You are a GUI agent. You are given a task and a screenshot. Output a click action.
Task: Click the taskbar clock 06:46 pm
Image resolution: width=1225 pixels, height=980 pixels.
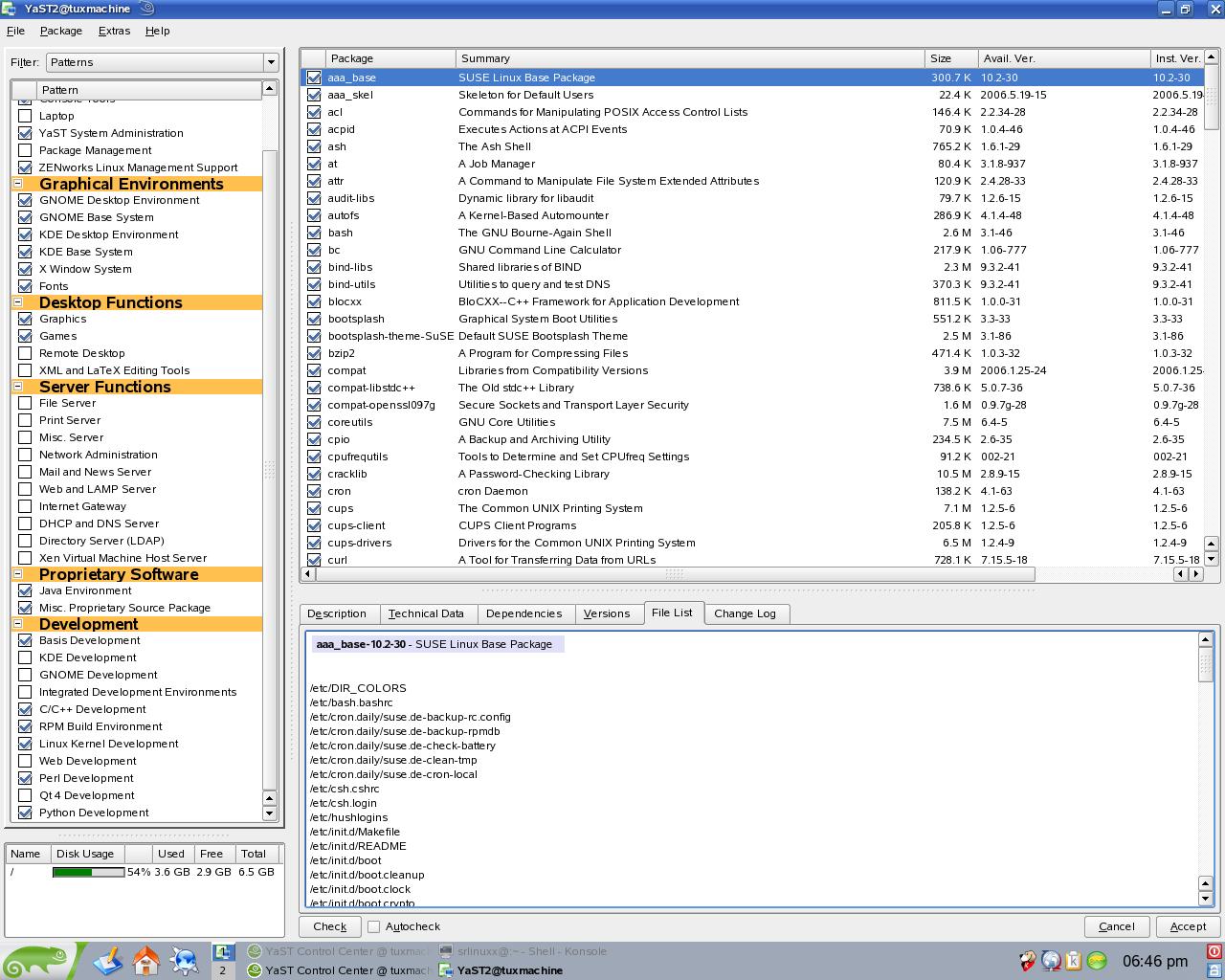pyautogui.click(x=1155, y=961)
